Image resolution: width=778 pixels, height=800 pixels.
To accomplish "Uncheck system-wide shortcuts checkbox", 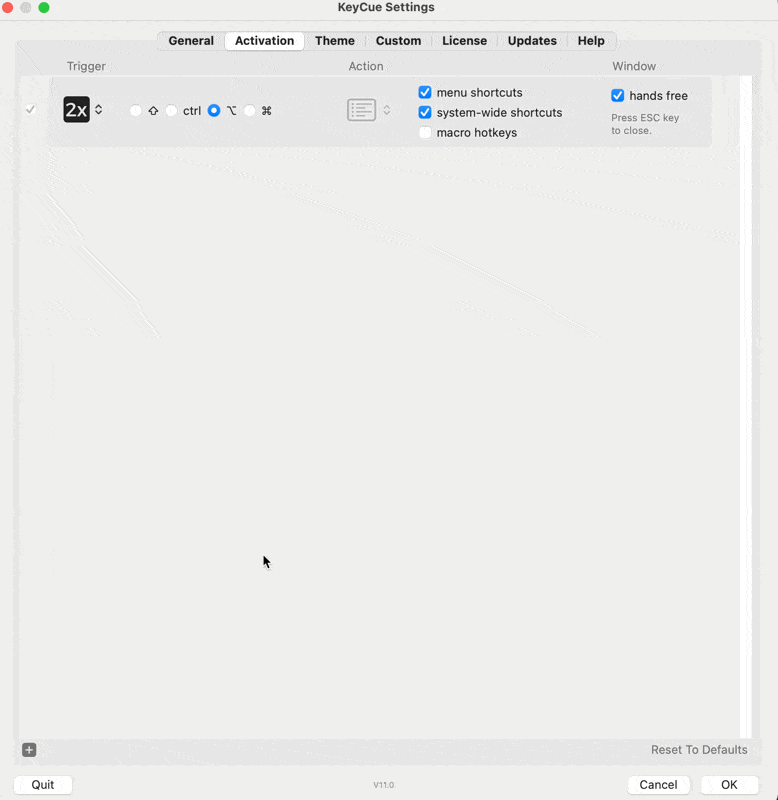I will tap(425, 112).
